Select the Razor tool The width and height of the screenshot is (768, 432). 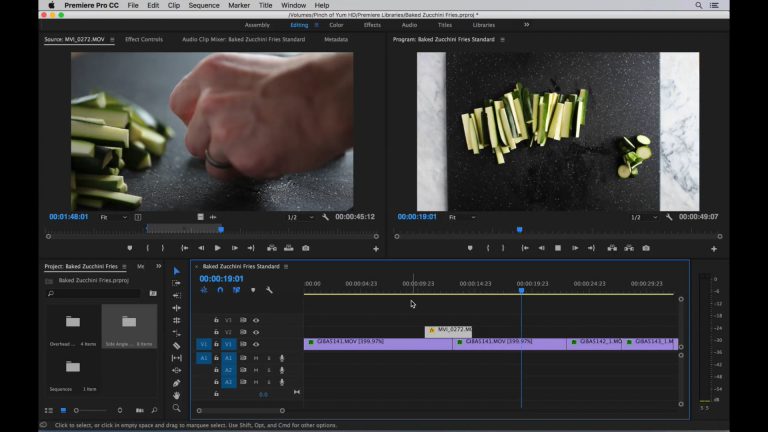coord(176,345)
